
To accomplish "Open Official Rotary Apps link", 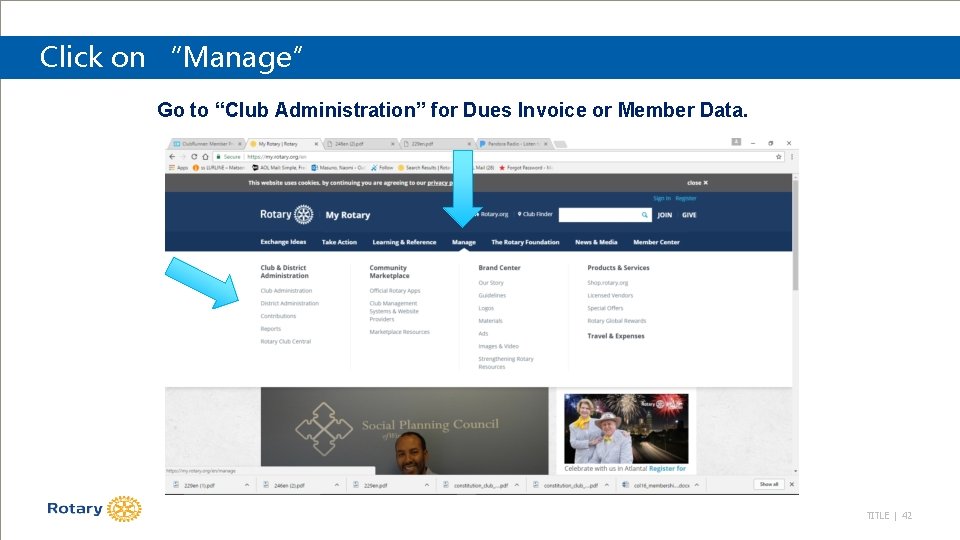I will [x=395, y=291].
